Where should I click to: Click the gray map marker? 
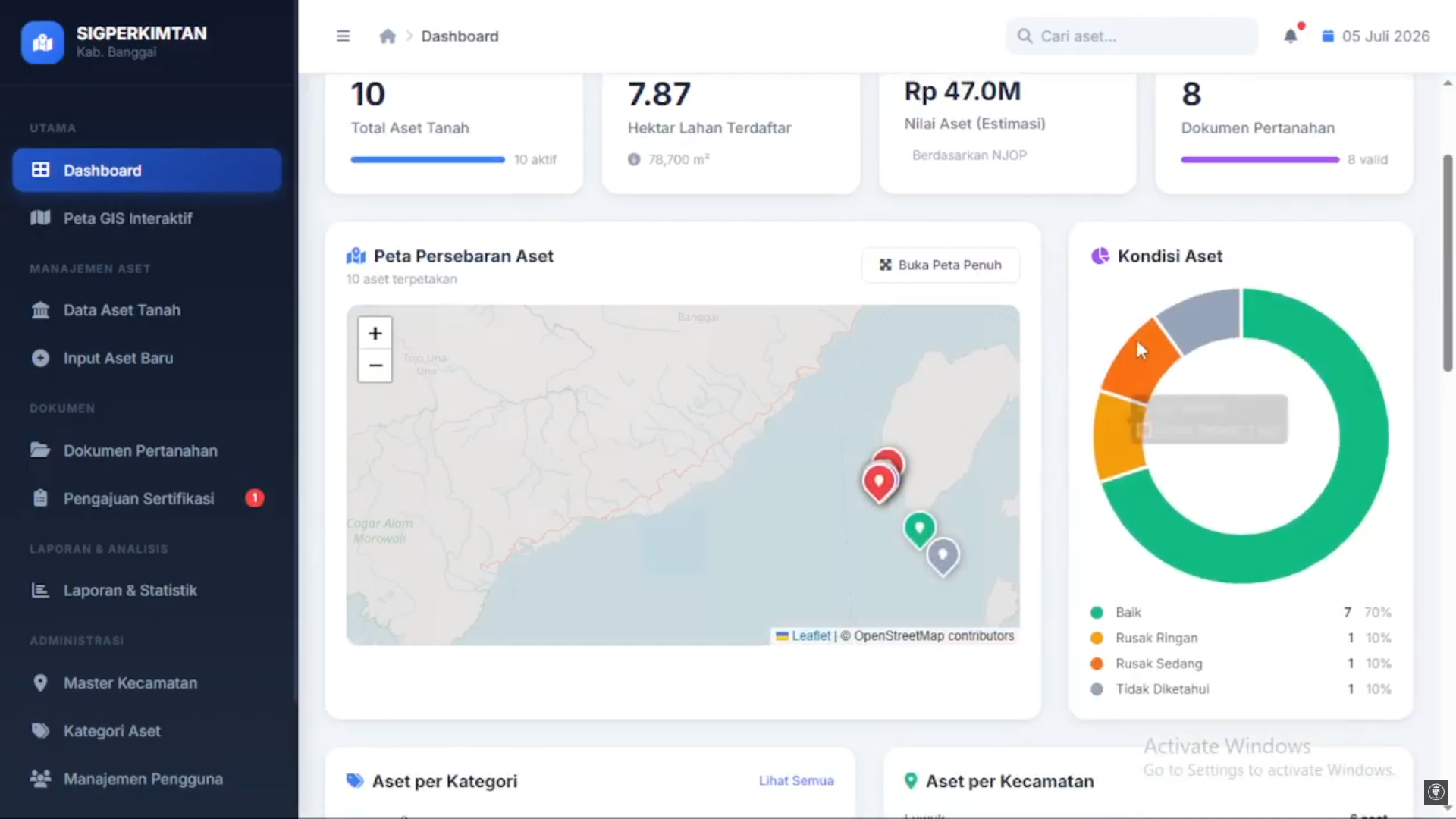943,556
